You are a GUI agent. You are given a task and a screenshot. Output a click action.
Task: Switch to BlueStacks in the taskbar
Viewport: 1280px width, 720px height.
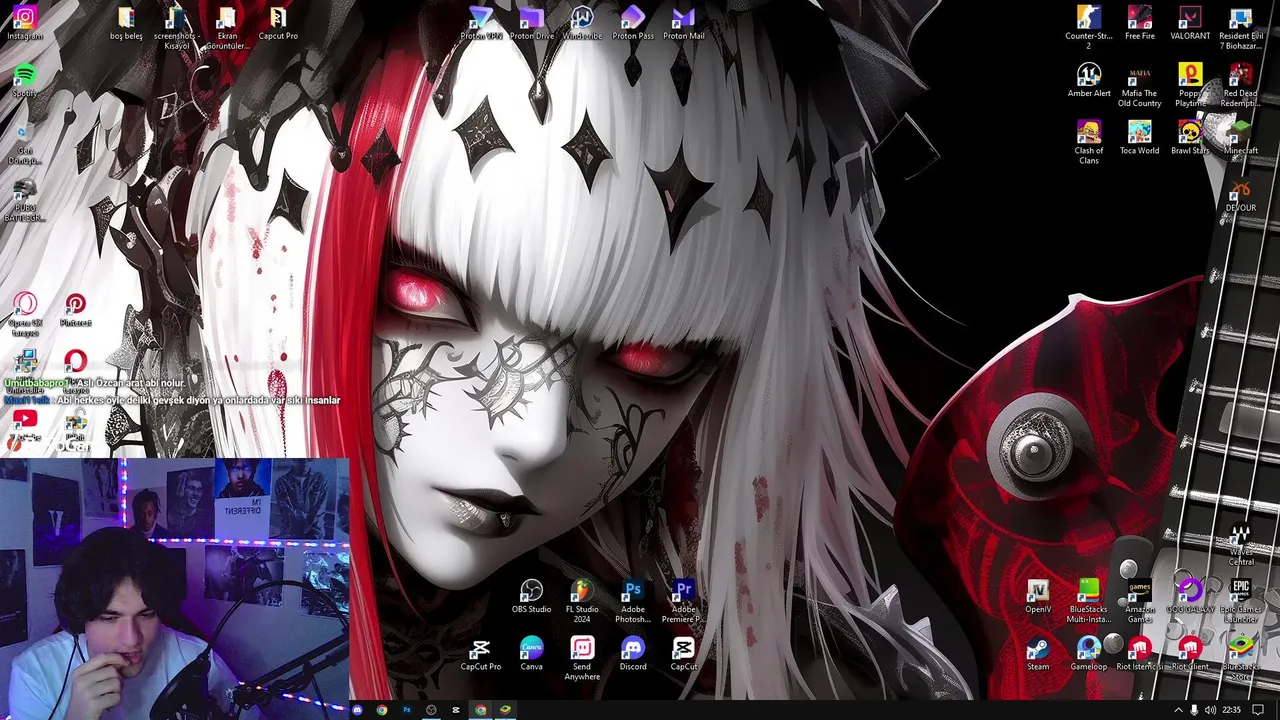(x=506, y=710)
